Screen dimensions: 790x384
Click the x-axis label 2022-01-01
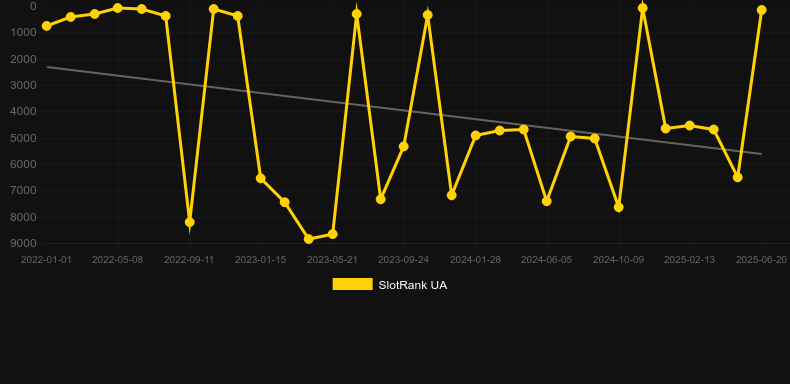46,260
